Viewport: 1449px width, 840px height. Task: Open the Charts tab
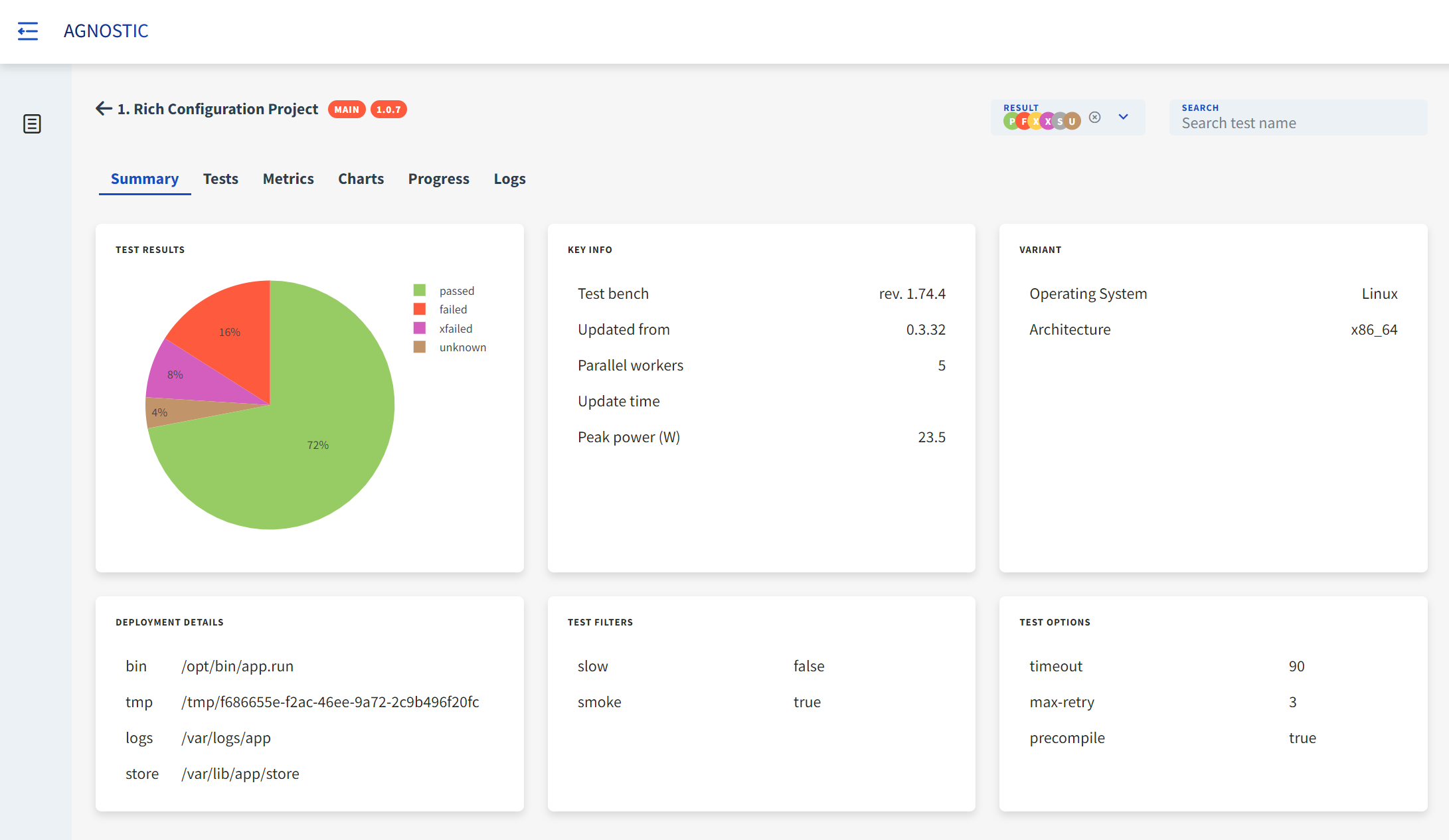[x=361, y=179]
